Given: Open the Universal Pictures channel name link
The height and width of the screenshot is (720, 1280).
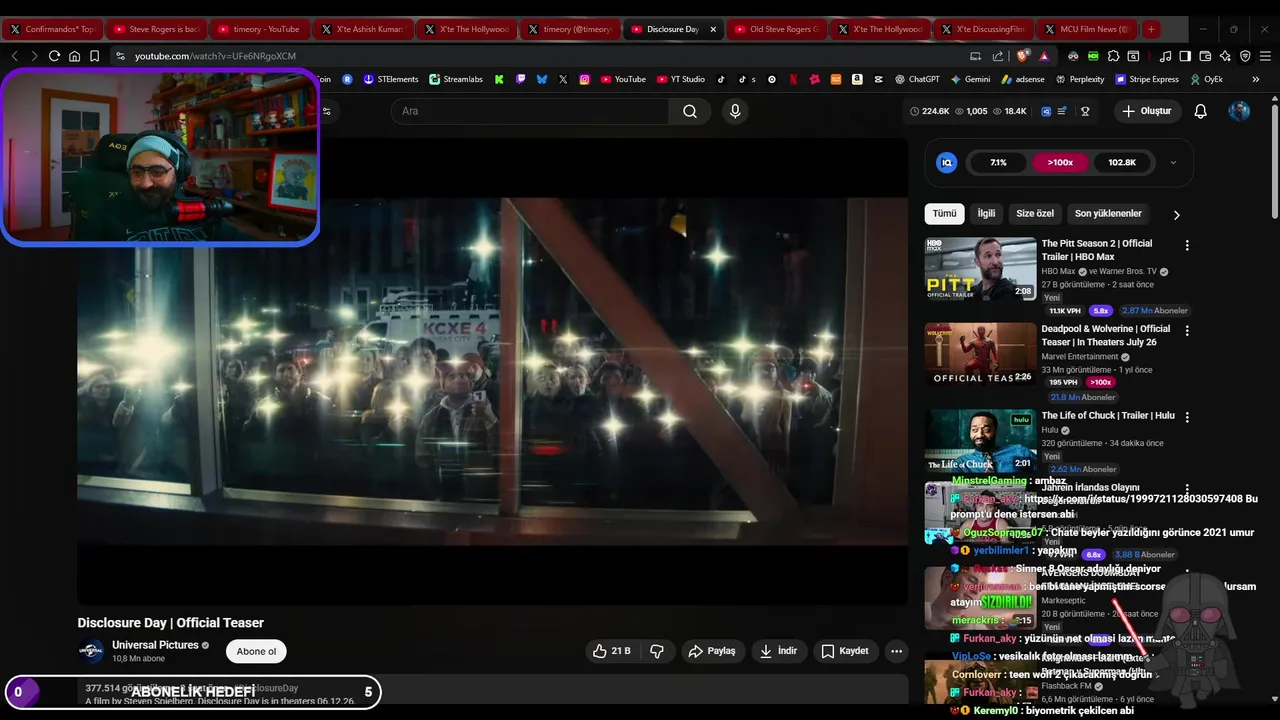Looking at the screenshot, I should tap(155, 645).
